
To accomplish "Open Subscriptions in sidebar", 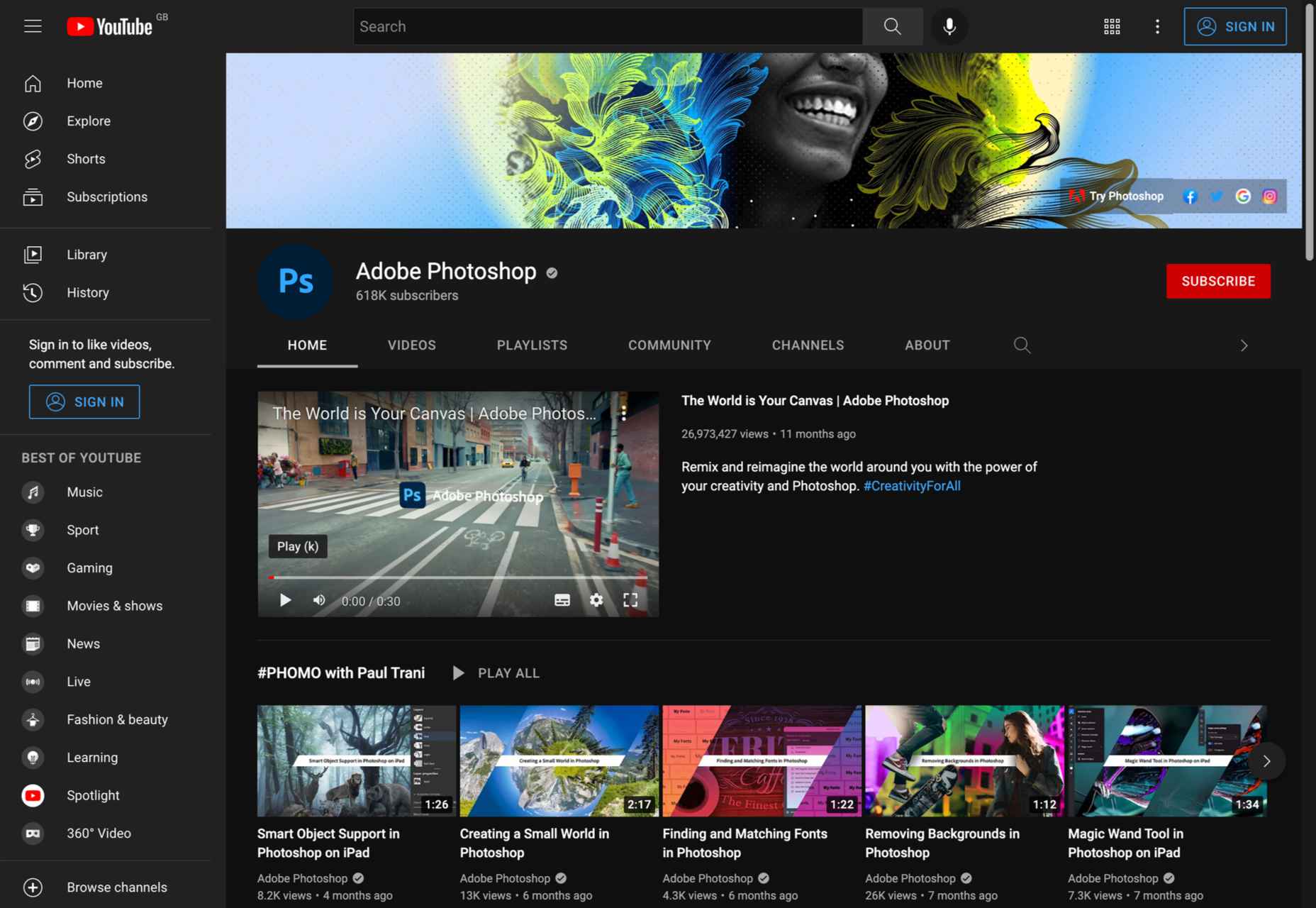I will (x=106, y=196).
